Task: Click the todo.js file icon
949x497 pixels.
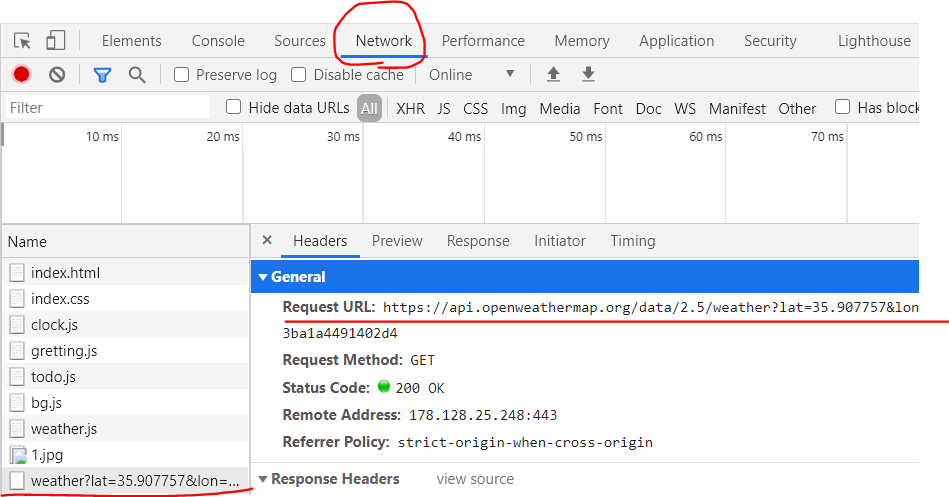Action: pos(17,377)
